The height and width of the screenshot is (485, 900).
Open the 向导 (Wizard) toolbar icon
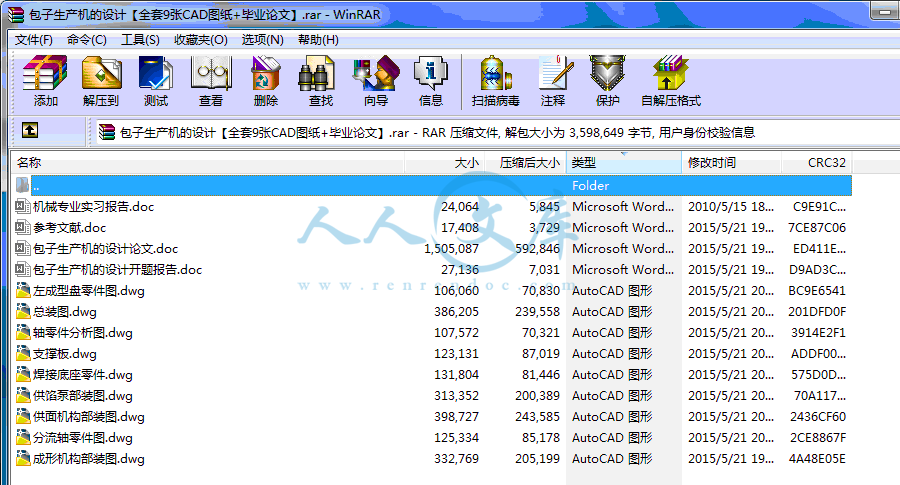(376, 73)
